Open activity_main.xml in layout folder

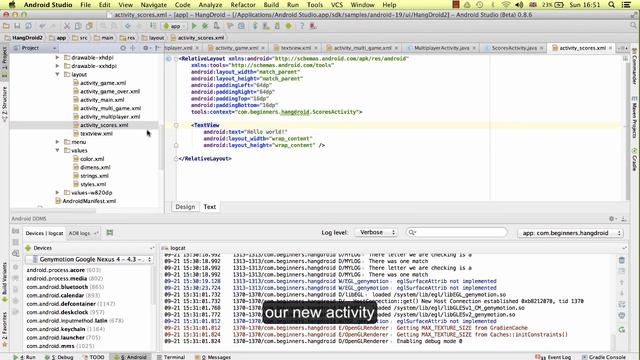(102, 100)
